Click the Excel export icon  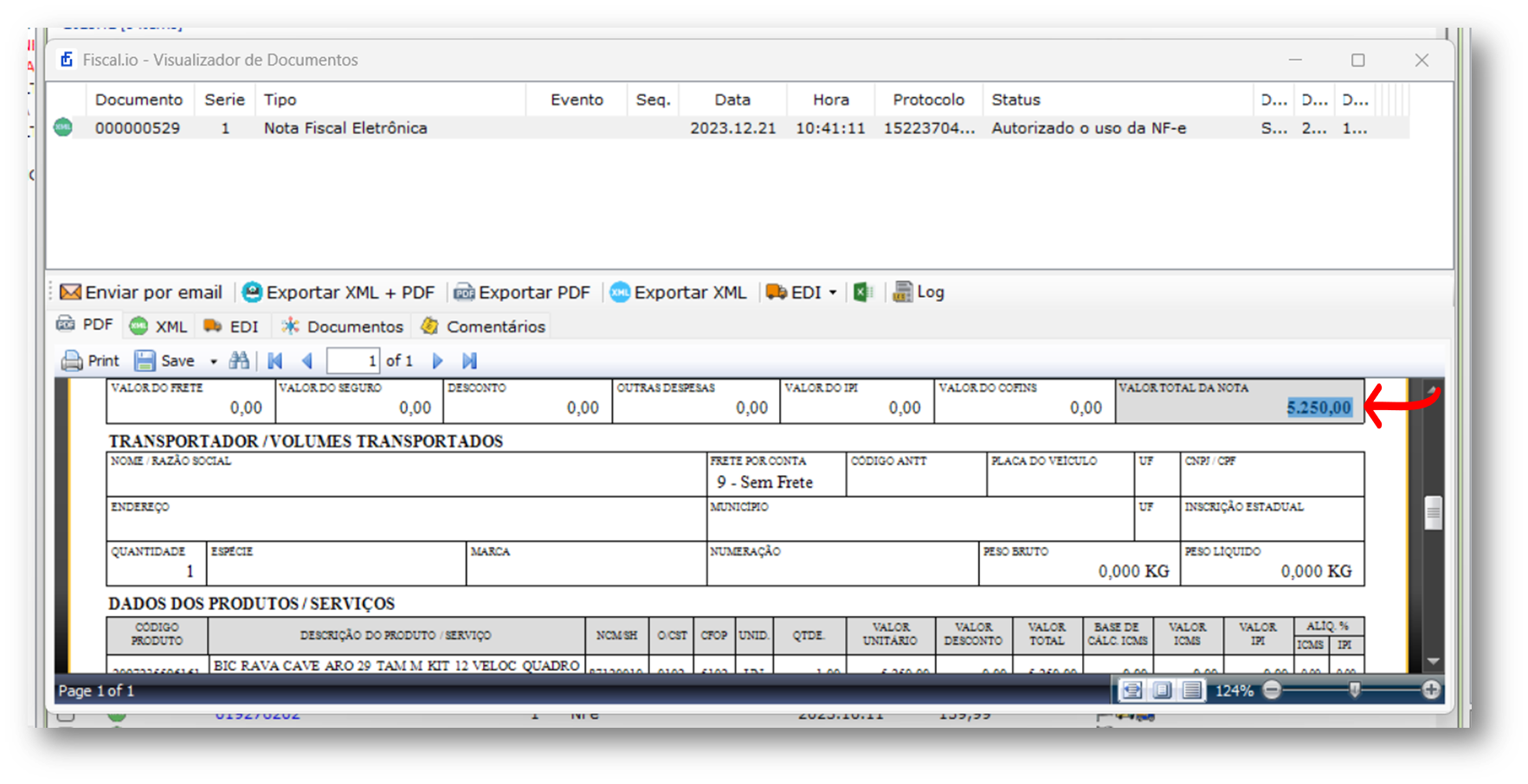[862, 292]
